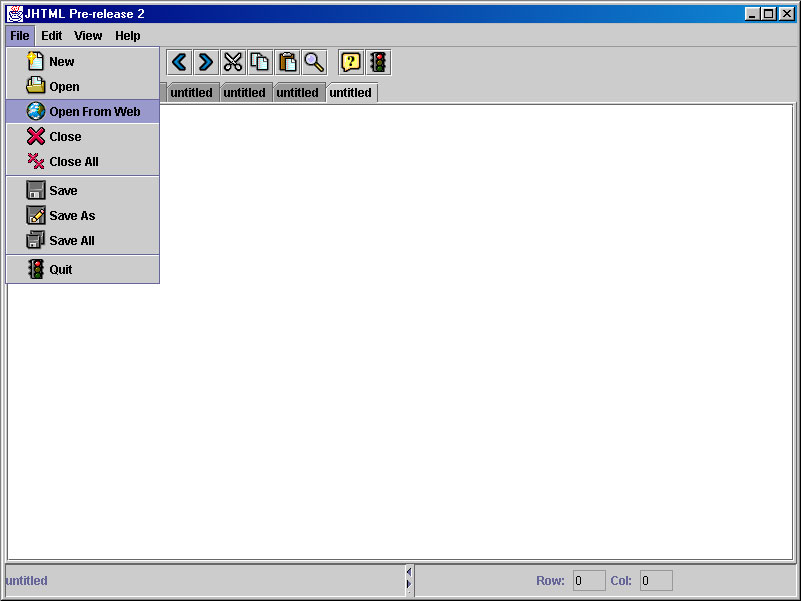Image resolution: width=801 pixels, height=601 pixels.
Task: Click the Row number field
Action: tap(589, 581)
